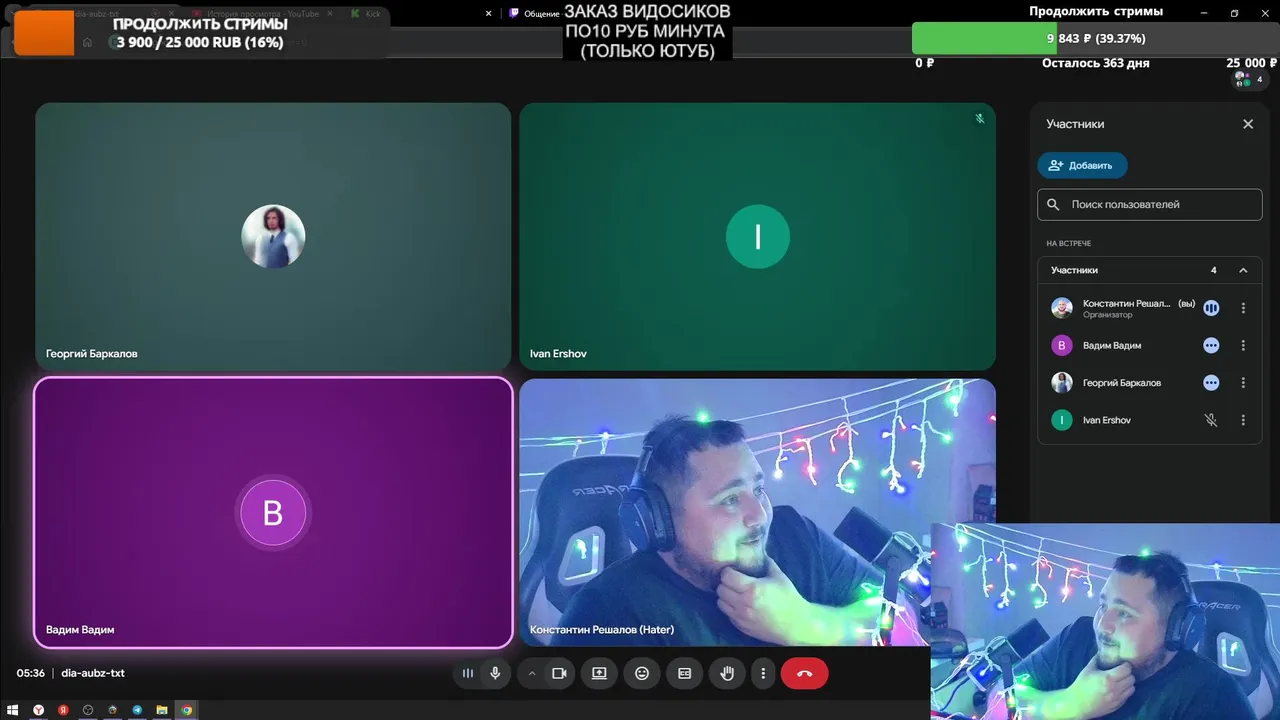This screenshot has width=1280, height=720.
Task: Start screen presentation with the share button
Action: tap(599, 673)
